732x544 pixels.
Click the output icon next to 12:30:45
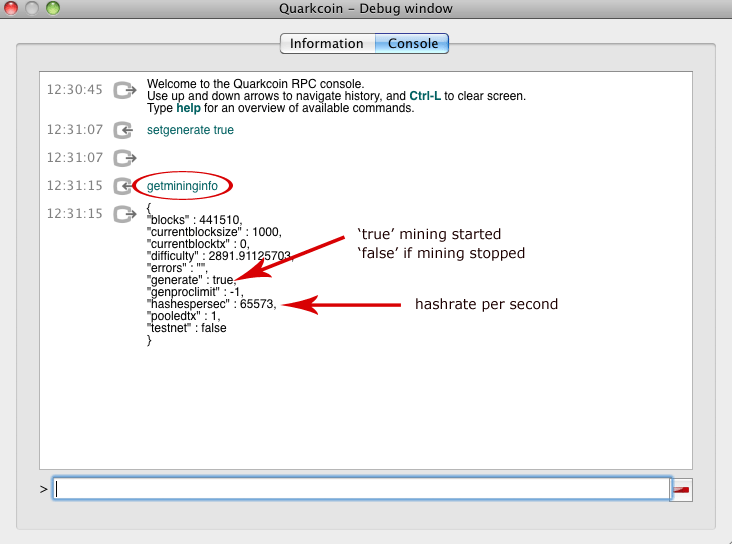125,90
